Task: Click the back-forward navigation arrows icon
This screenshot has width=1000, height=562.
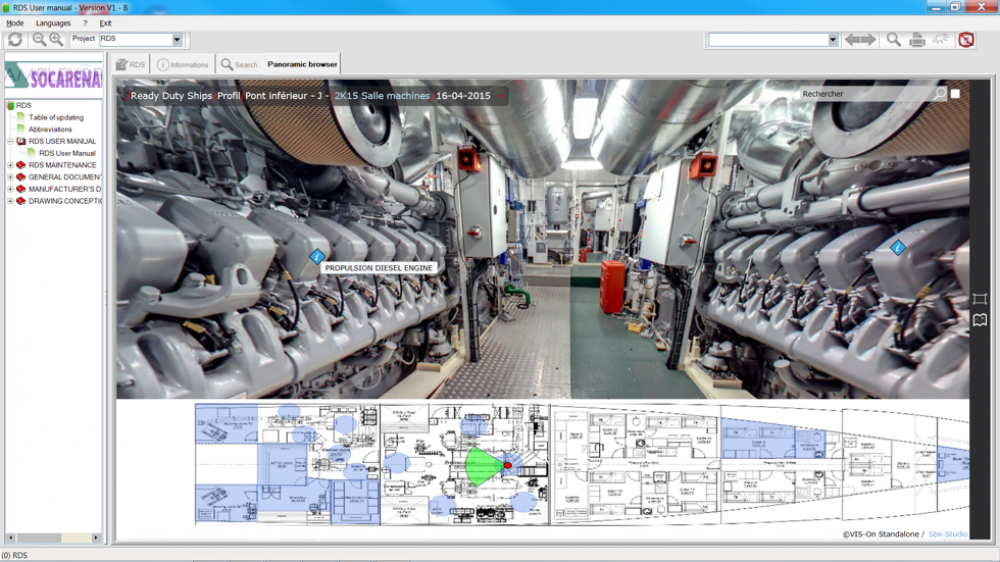Action: point(860,40)
